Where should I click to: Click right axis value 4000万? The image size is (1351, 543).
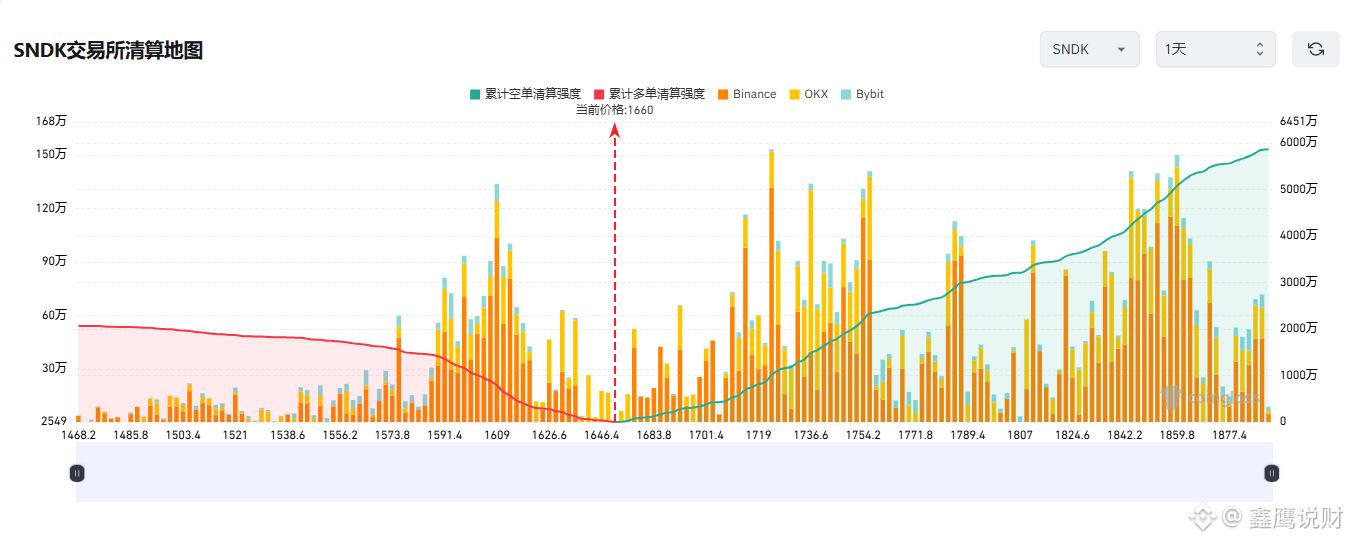tap(1299, 235)
